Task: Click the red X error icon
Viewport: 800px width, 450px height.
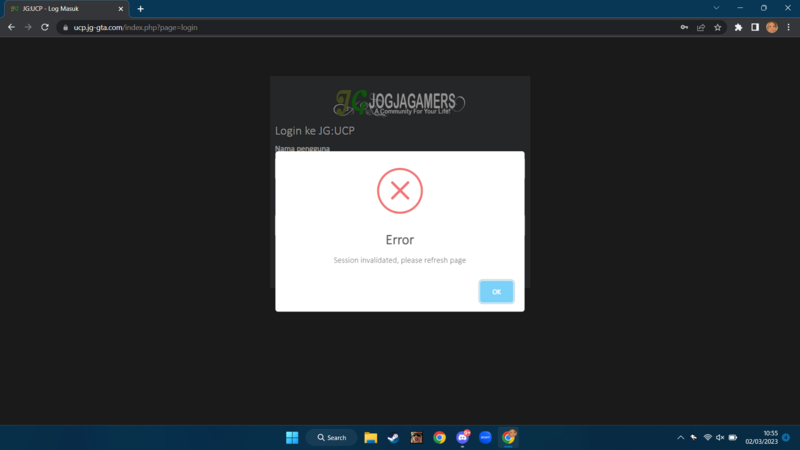Action: (400, 191)
